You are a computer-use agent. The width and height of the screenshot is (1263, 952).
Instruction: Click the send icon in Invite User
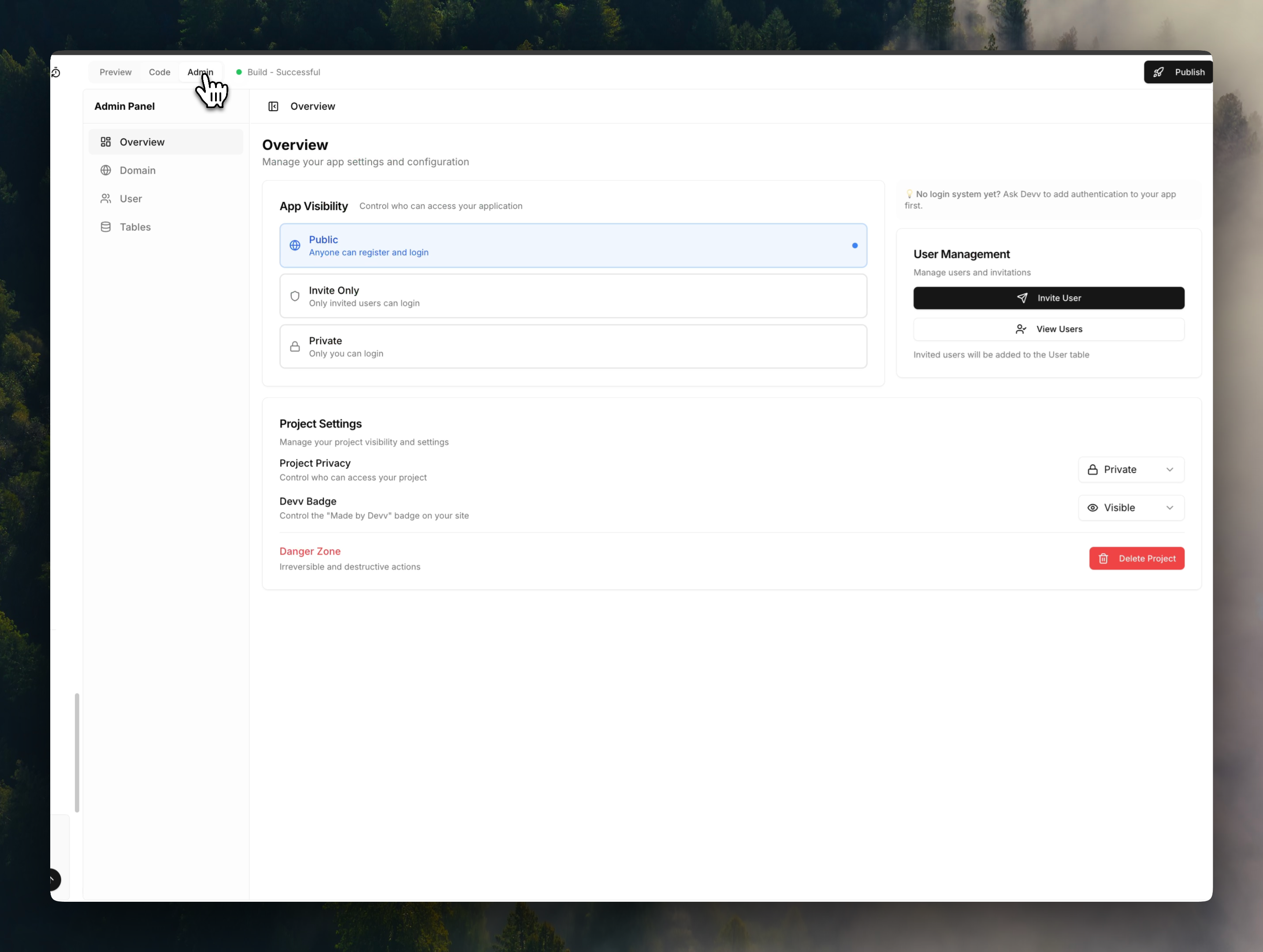(x=1023, y=297)
